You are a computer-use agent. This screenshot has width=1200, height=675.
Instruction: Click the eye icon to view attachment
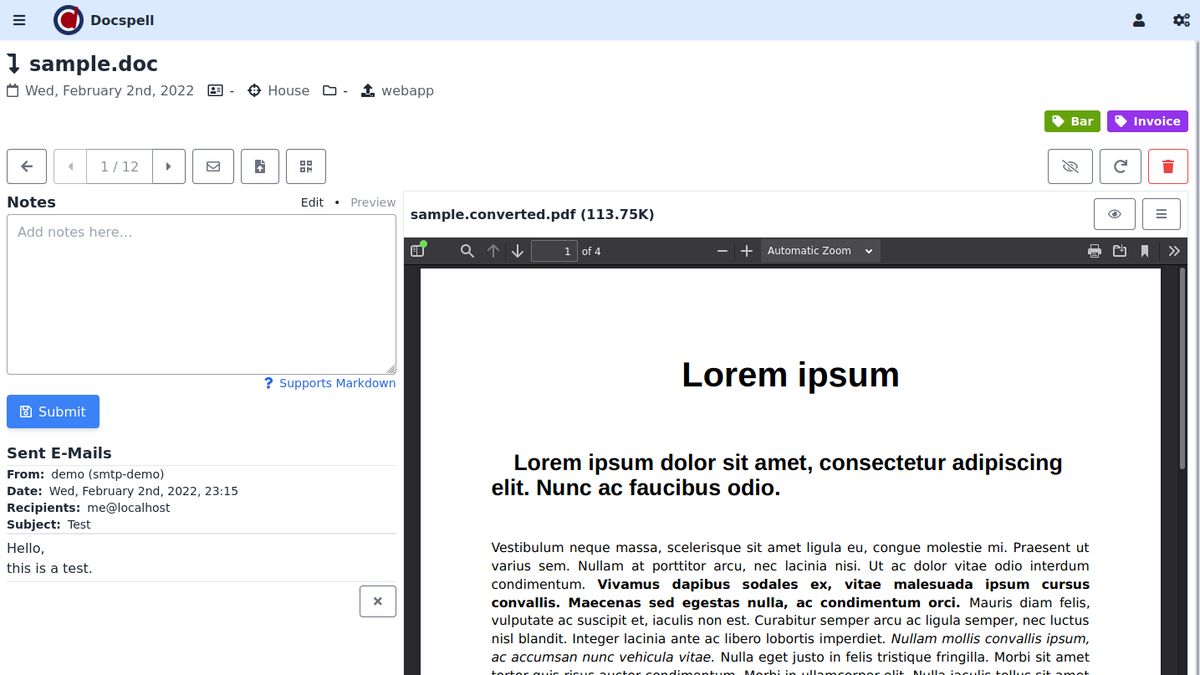[1114, 214]
